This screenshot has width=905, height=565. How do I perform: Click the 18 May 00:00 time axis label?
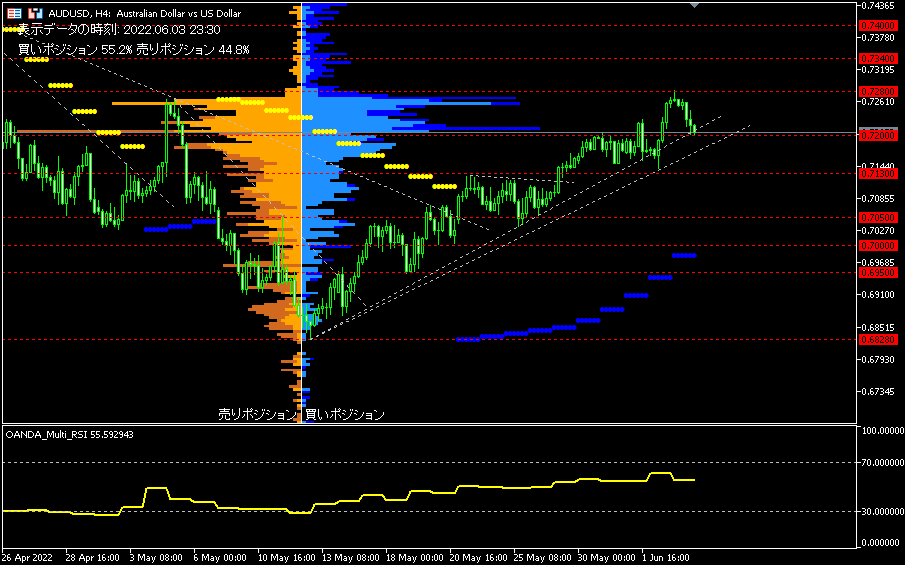click(x=415, y=557)
